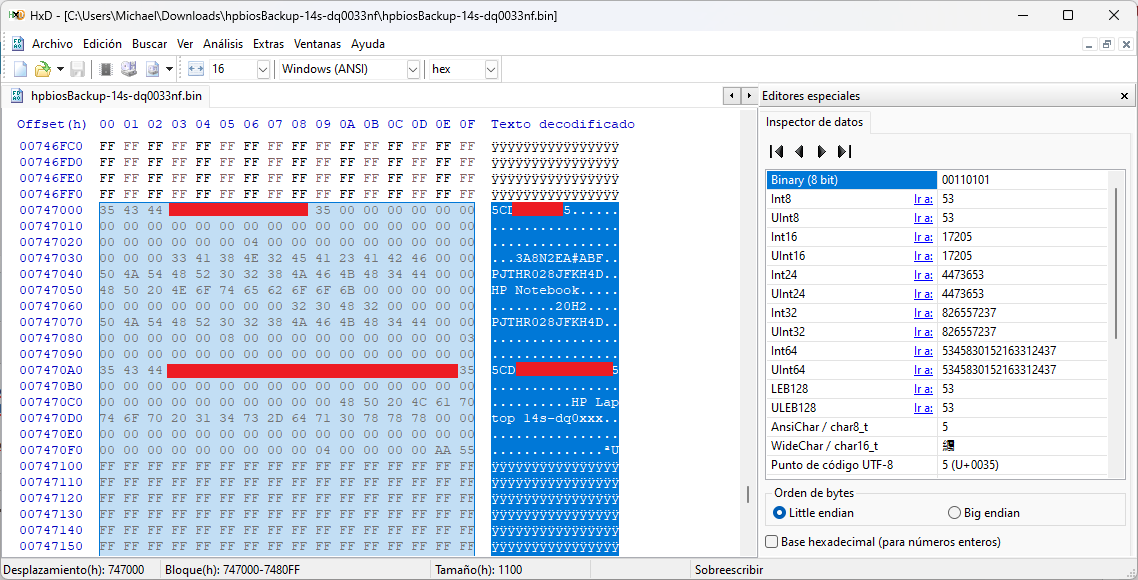Click the Offset(h) column header

(x=52, y=124)
